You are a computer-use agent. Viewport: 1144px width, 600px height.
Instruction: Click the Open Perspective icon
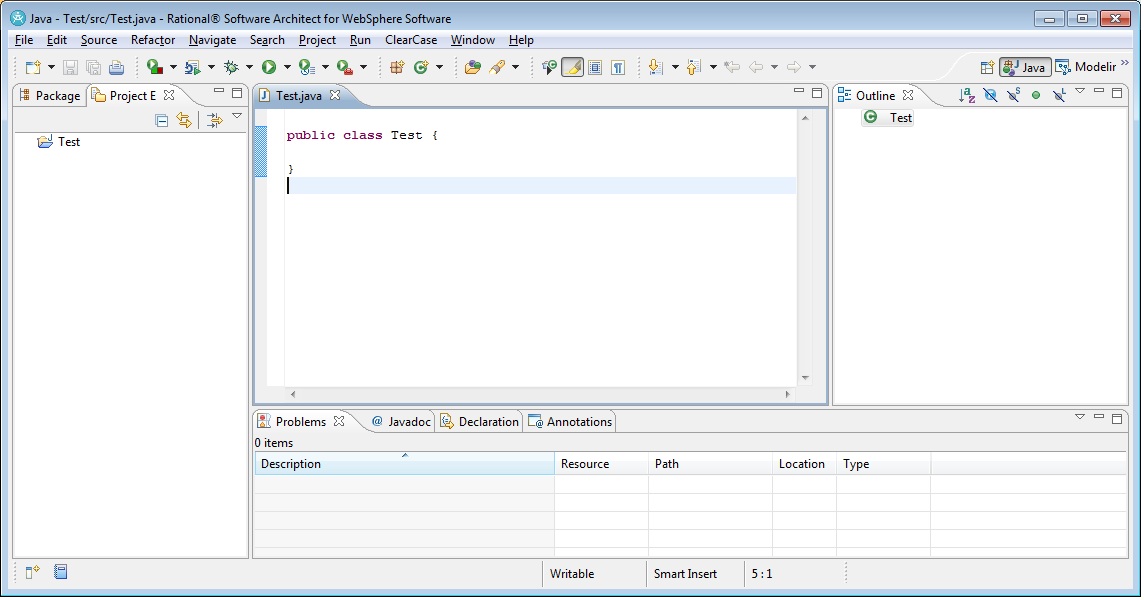click(987, 67)
